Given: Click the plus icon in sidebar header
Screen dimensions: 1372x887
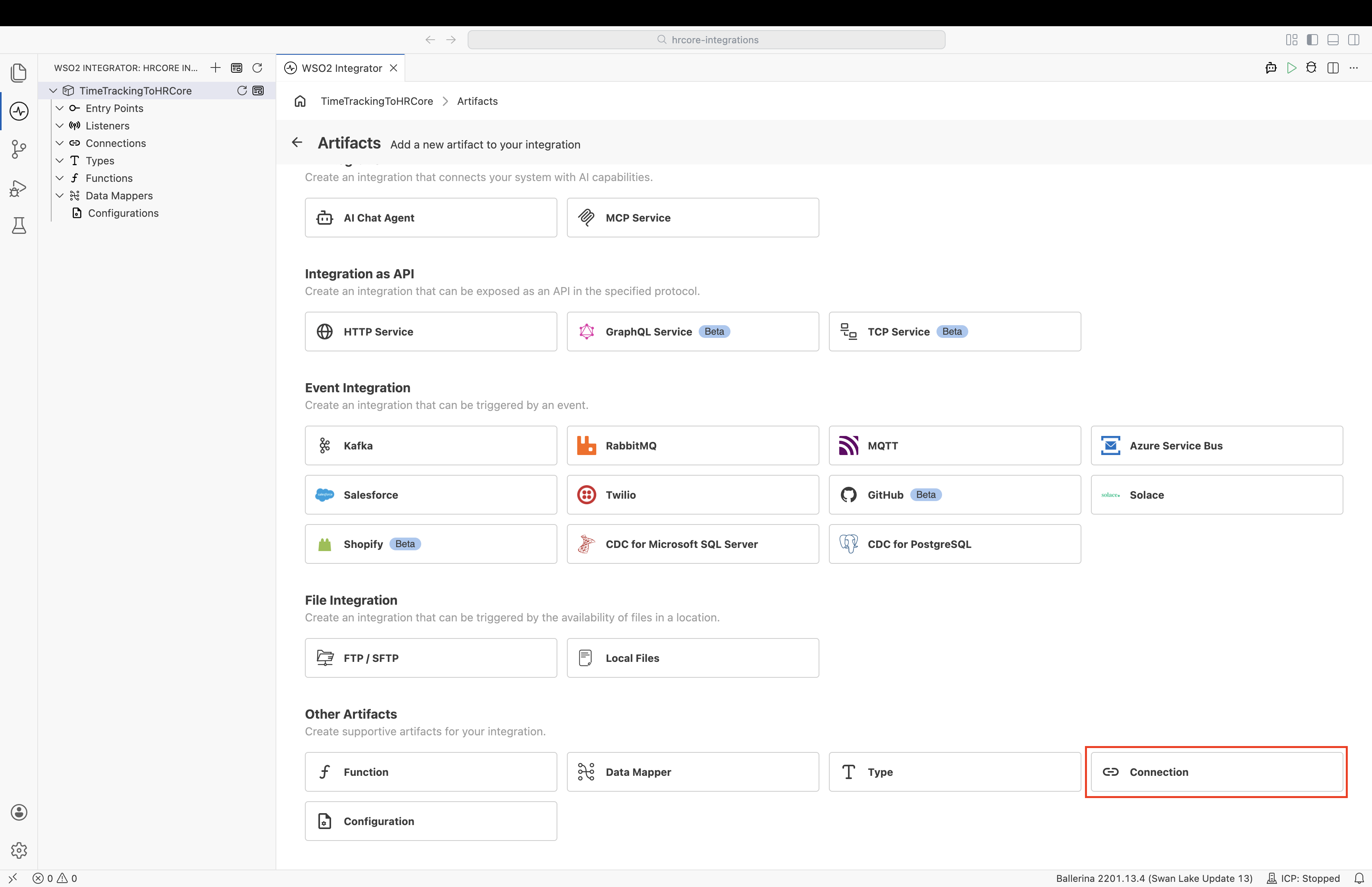Looking at the screenshot, I should [x=215, y=68].
